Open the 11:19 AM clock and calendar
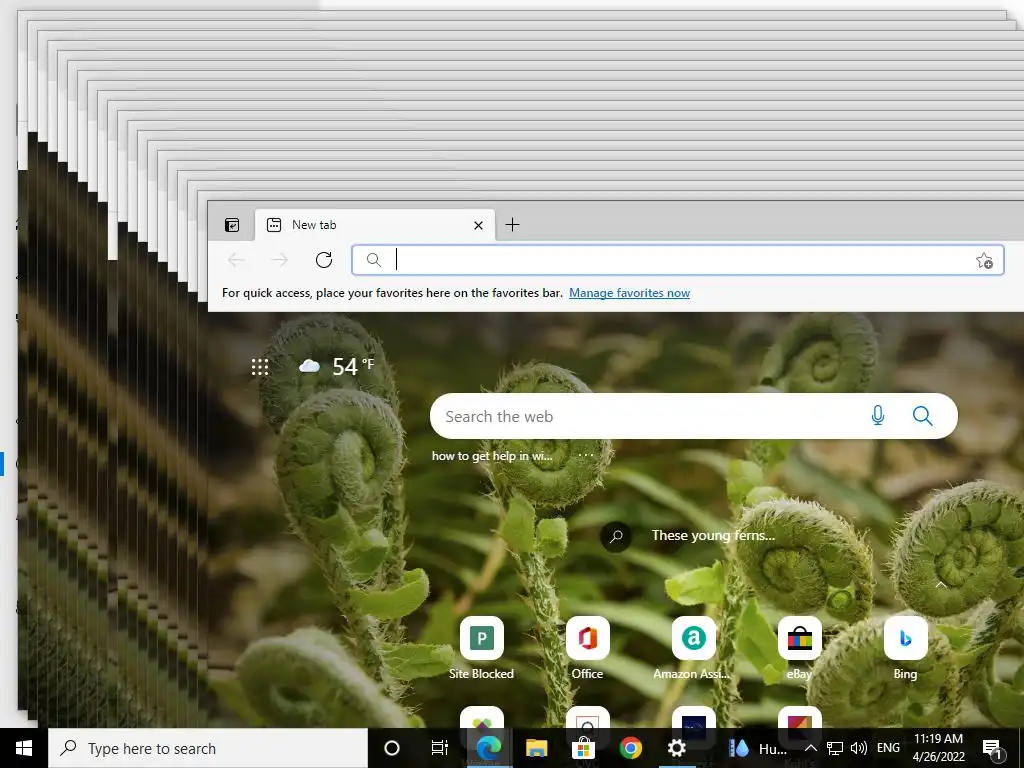 tap(938, 748)
